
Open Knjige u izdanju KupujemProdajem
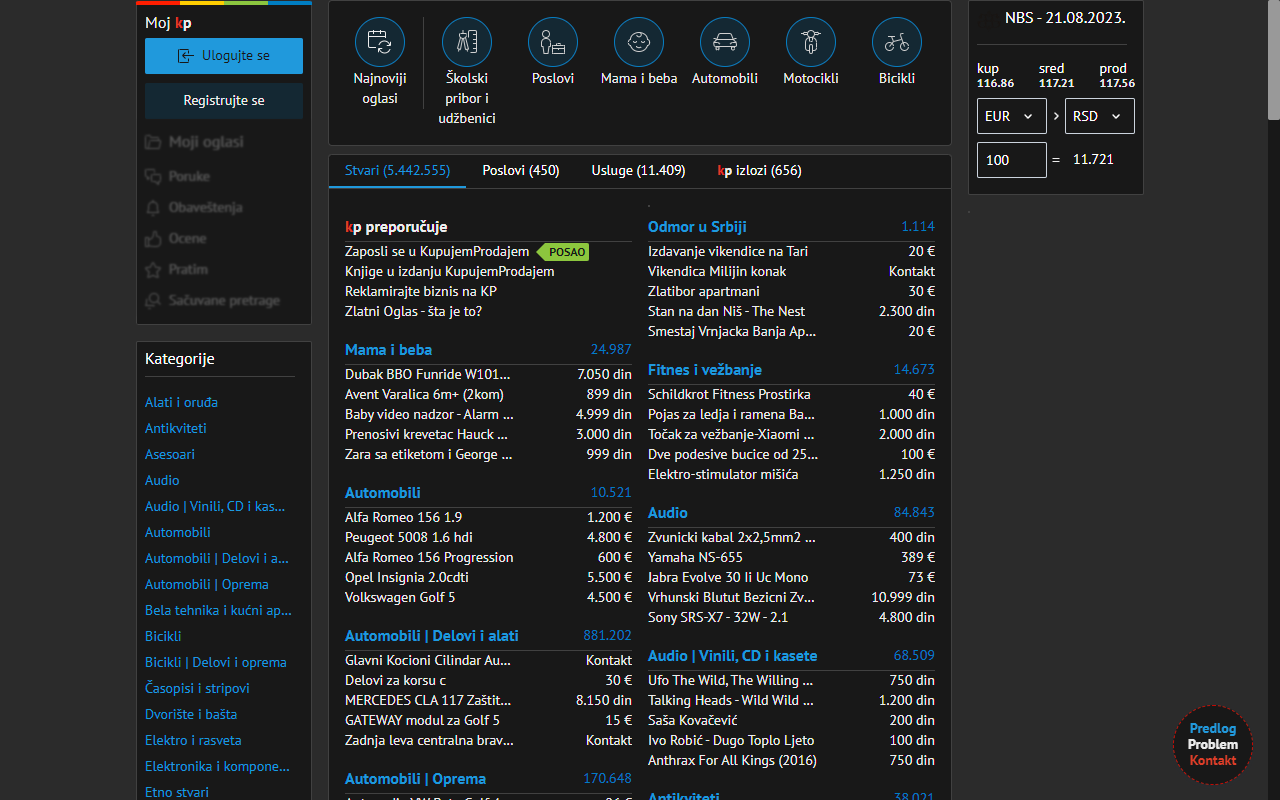(x=449, y=271)
